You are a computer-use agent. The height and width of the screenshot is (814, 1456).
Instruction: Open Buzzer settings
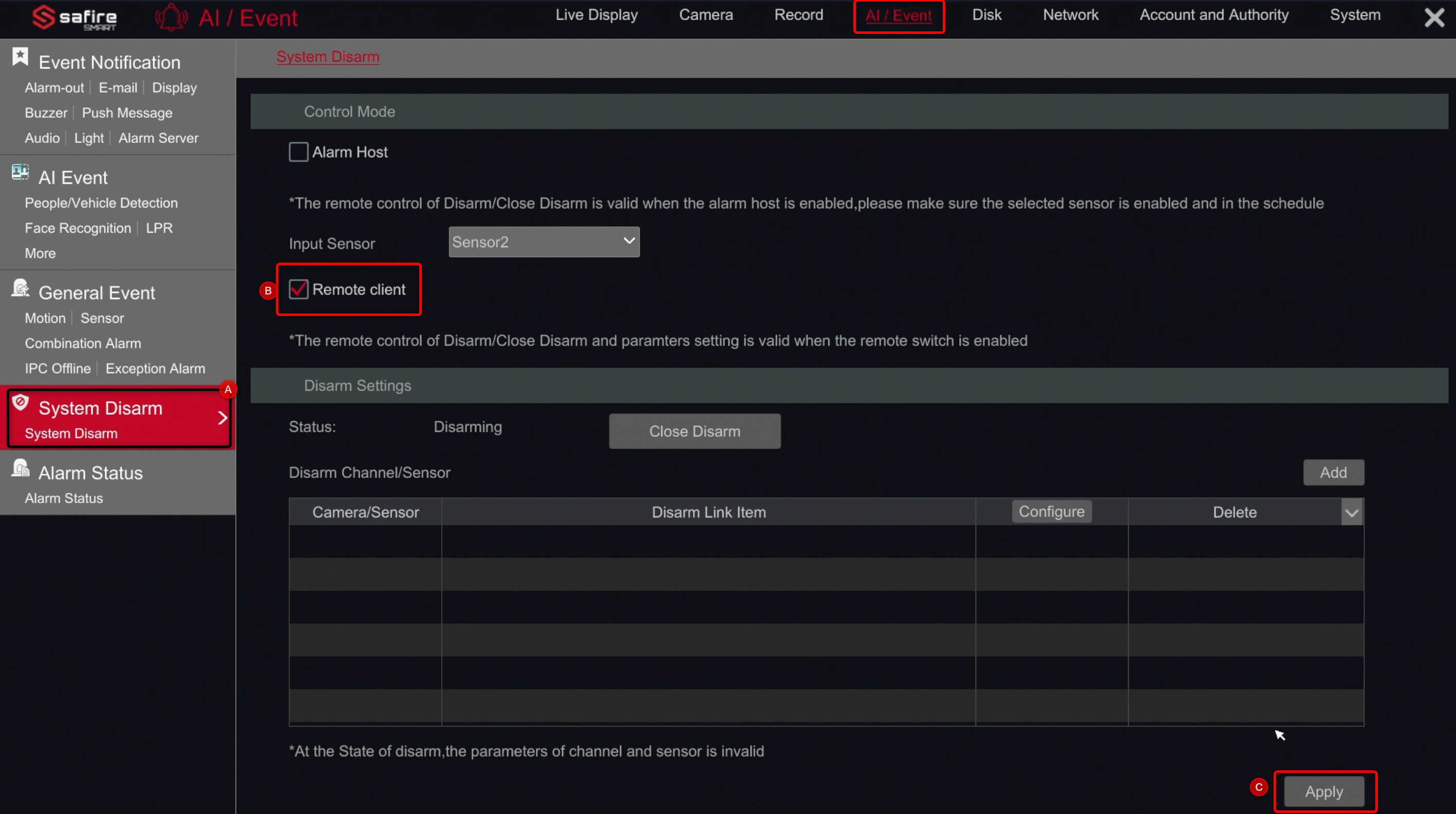tap(46, 113)
